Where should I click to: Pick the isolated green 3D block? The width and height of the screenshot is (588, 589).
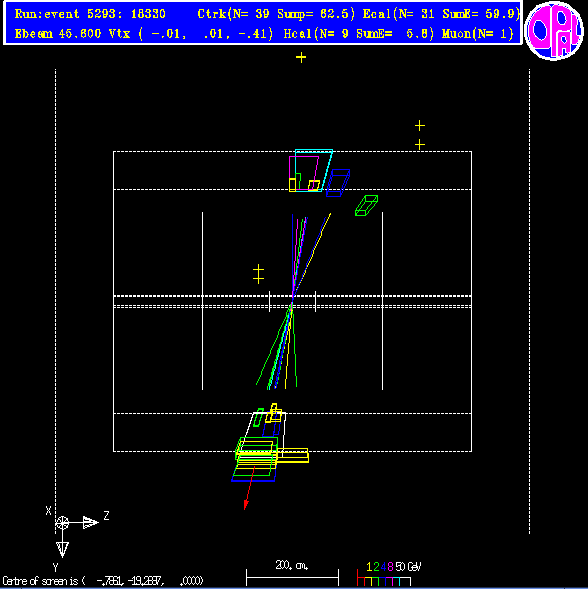pos(366,205)
